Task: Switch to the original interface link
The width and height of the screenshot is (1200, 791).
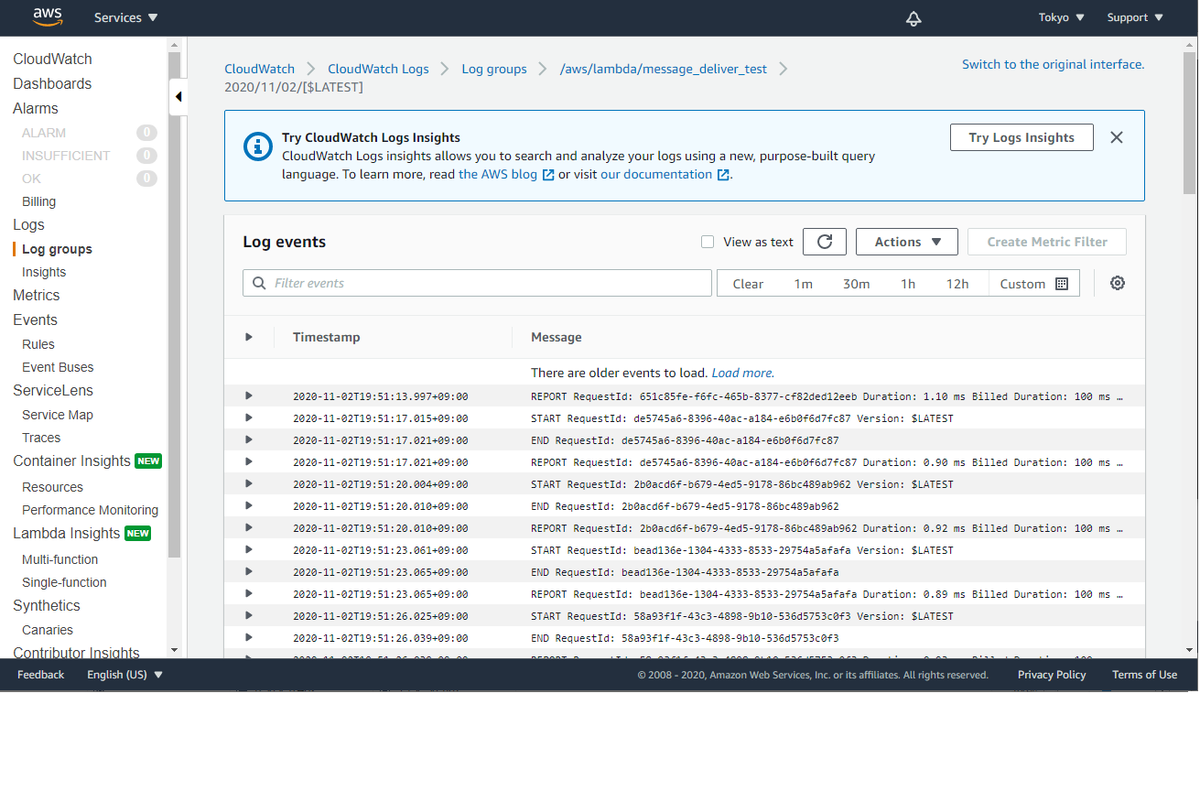Action: pos(1053,64)
